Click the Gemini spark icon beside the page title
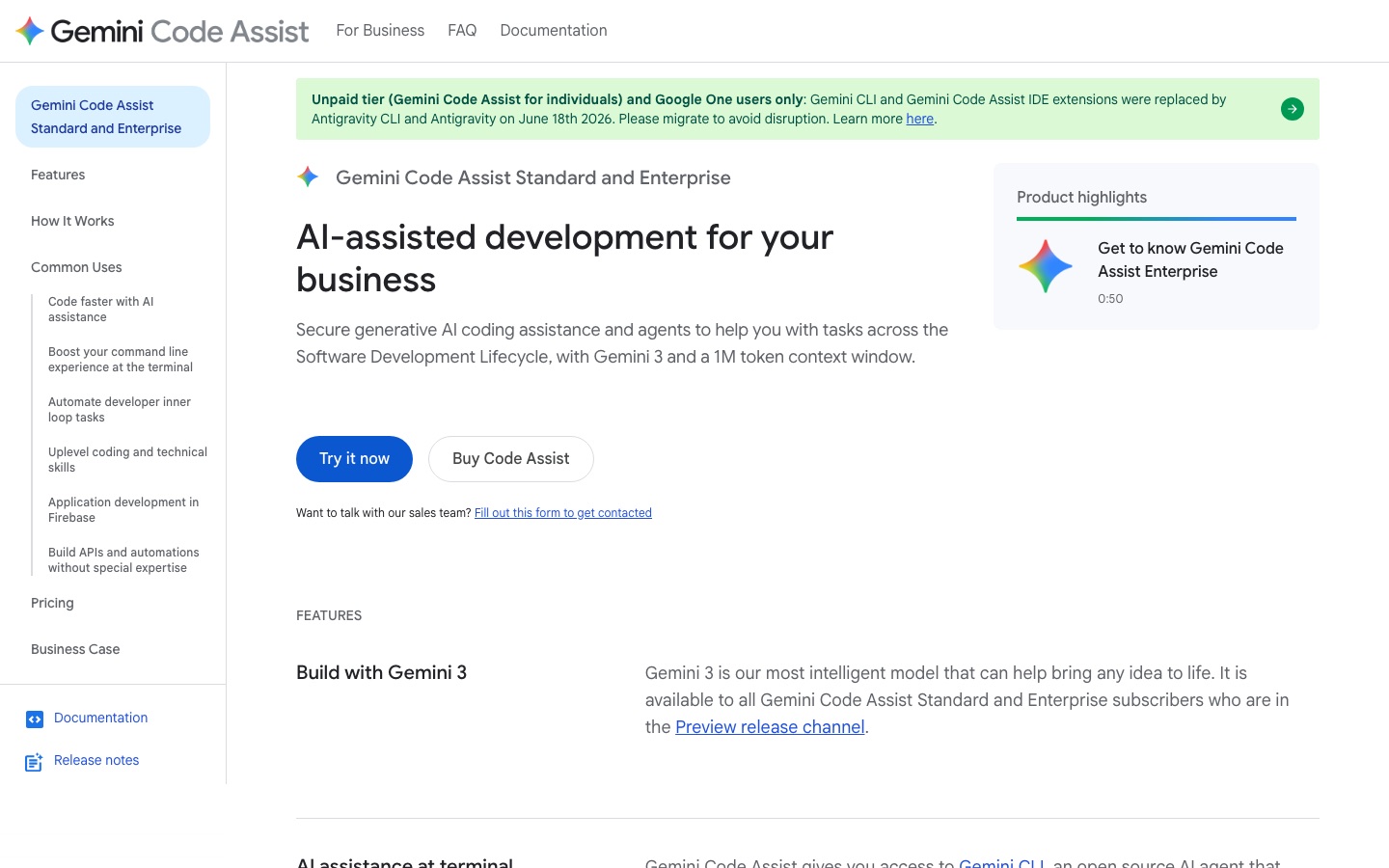Viewport: 1389px width, 868px height. pos(308,177)
